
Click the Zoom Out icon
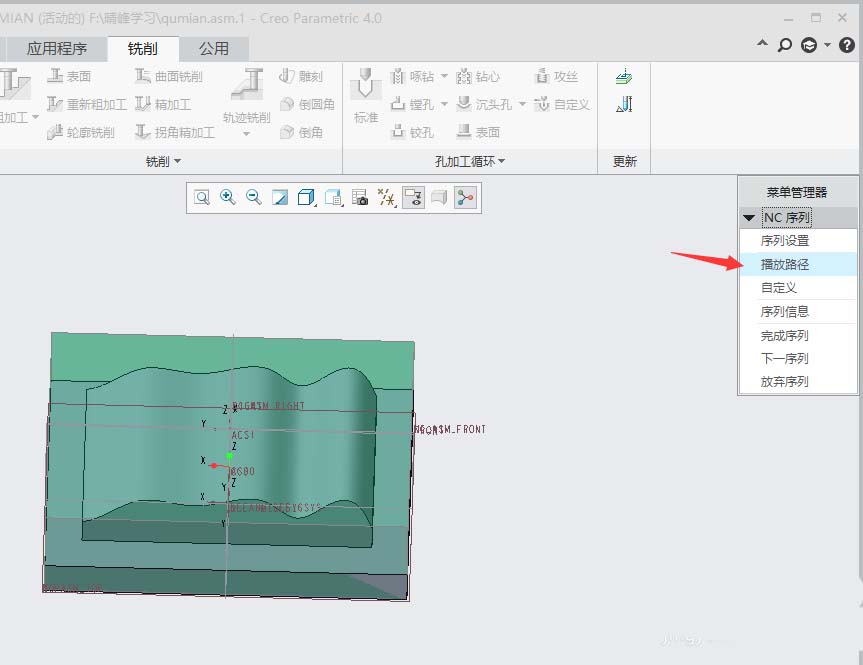tap(254, 197)
